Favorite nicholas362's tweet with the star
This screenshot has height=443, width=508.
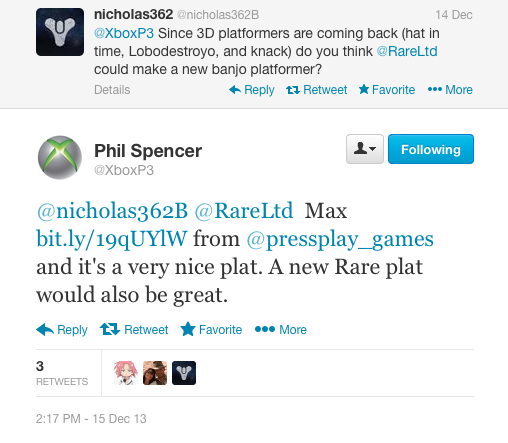pyautogui.click(x=364, y=89)
